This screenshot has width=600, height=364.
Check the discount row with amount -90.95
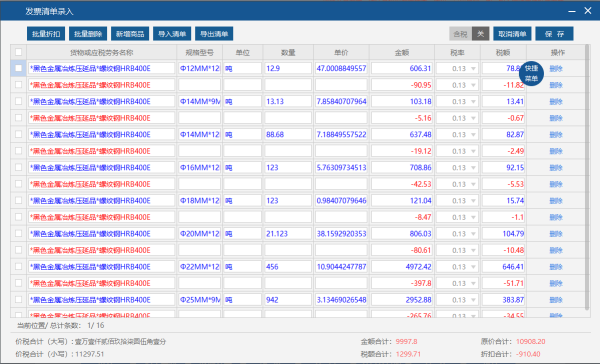click(18, 85)
